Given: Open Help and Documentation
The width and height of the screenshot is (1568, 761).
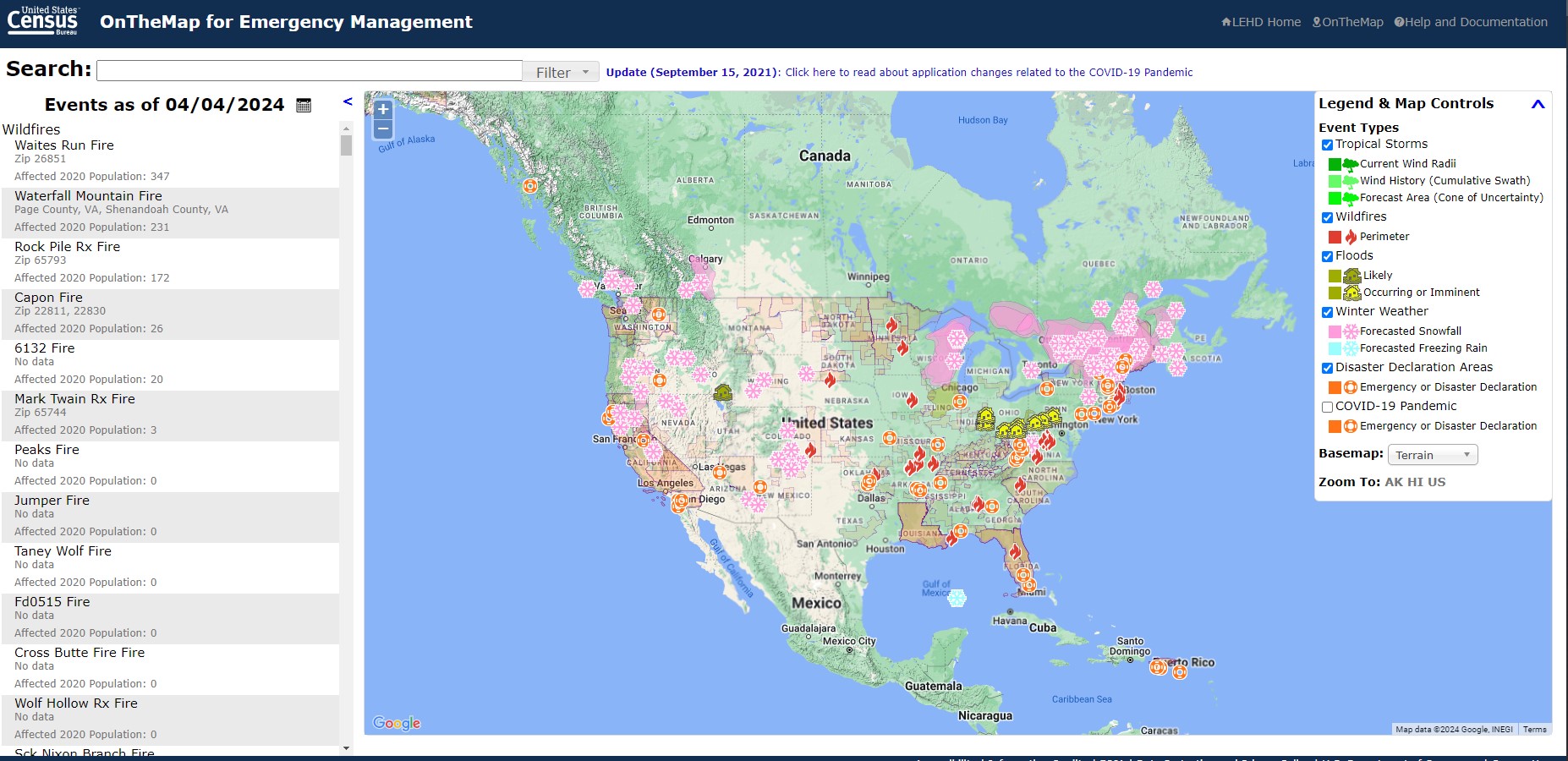Looking at the screenshot, I should (x=1471, y=22).
